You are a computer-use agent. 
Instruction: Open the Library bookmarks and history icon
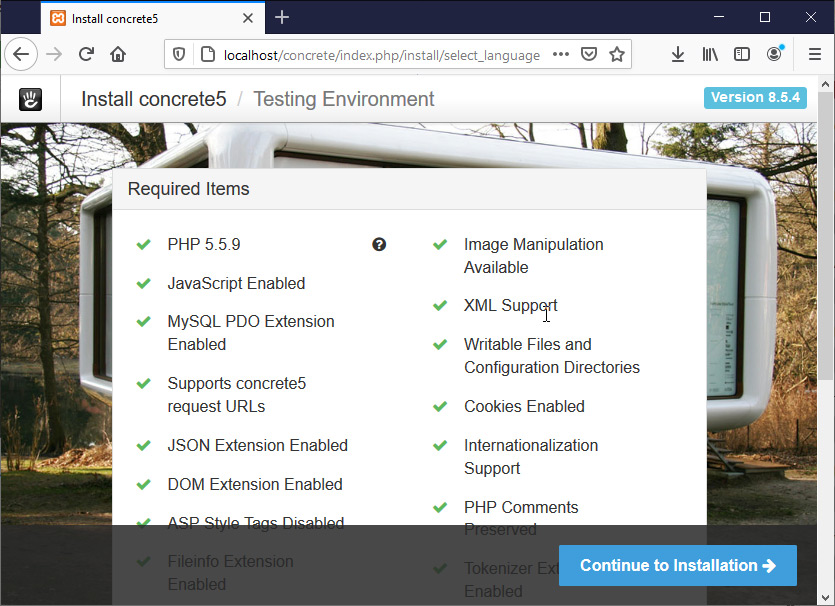click(x=710, y=55)
